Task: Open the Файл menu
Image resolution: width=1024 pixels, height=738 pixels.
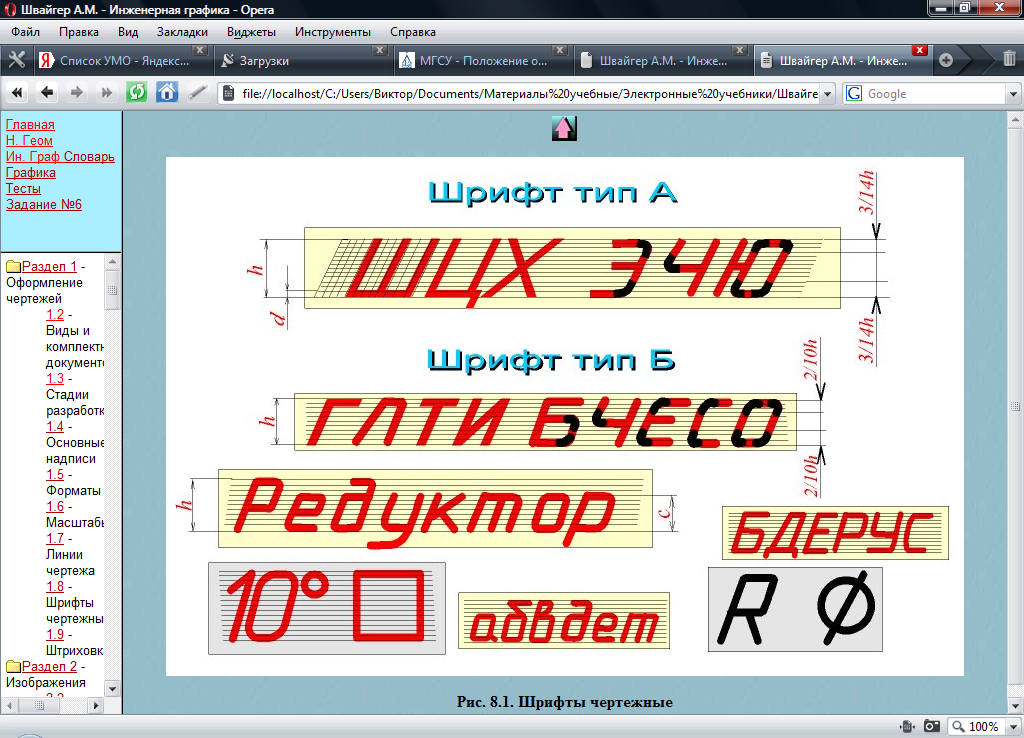Action: 25,32
